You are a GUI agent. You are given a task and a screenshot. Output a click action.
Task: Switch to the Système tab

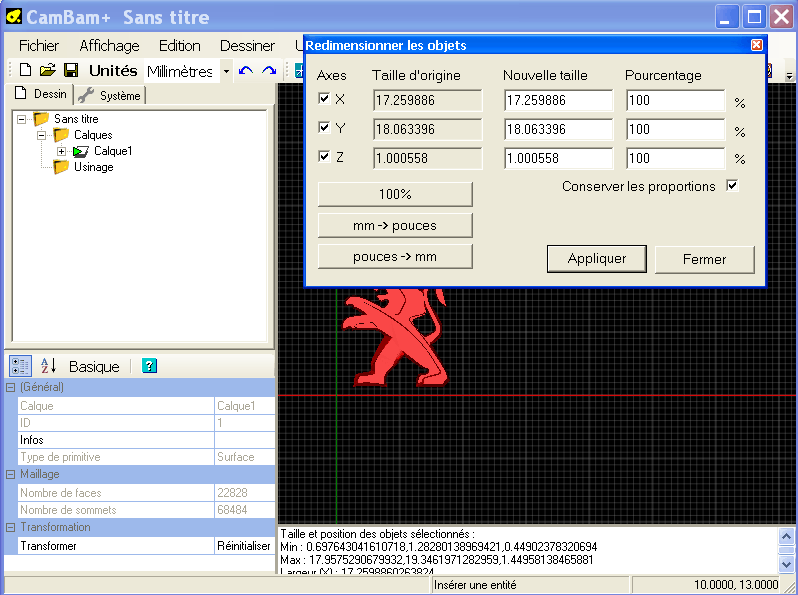pos(110,95)
